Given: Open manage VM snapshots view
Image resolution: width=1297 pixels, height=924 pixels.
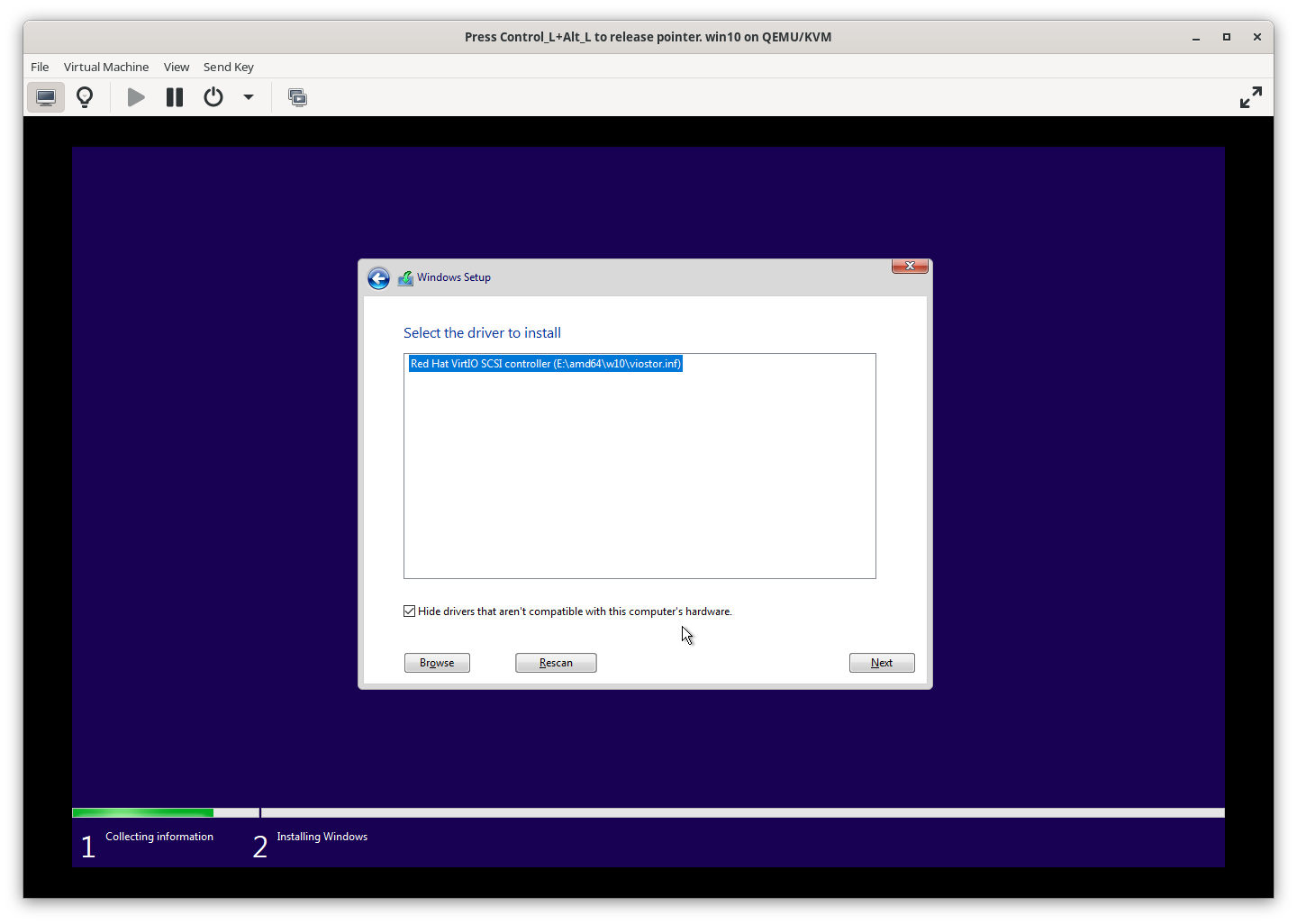Looking at the screenshot, I should point(297,97).
